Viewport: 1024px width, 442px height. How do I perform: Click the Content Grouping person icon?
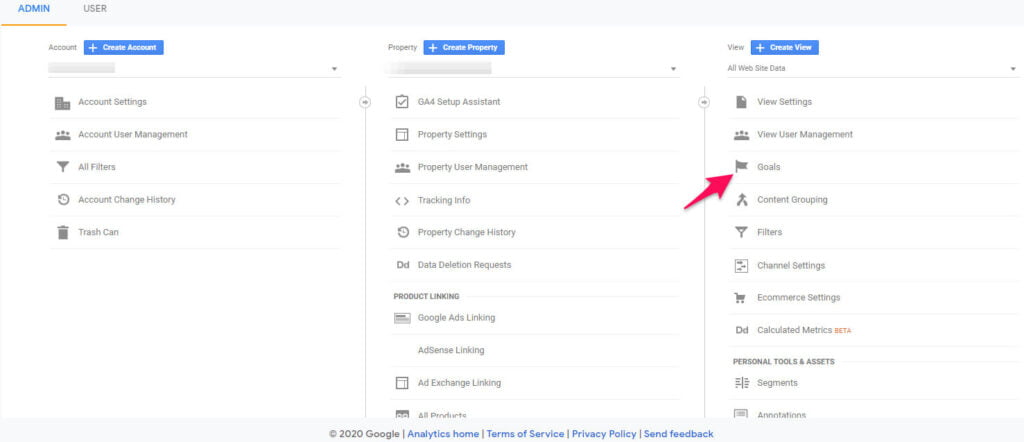[741, 200]
